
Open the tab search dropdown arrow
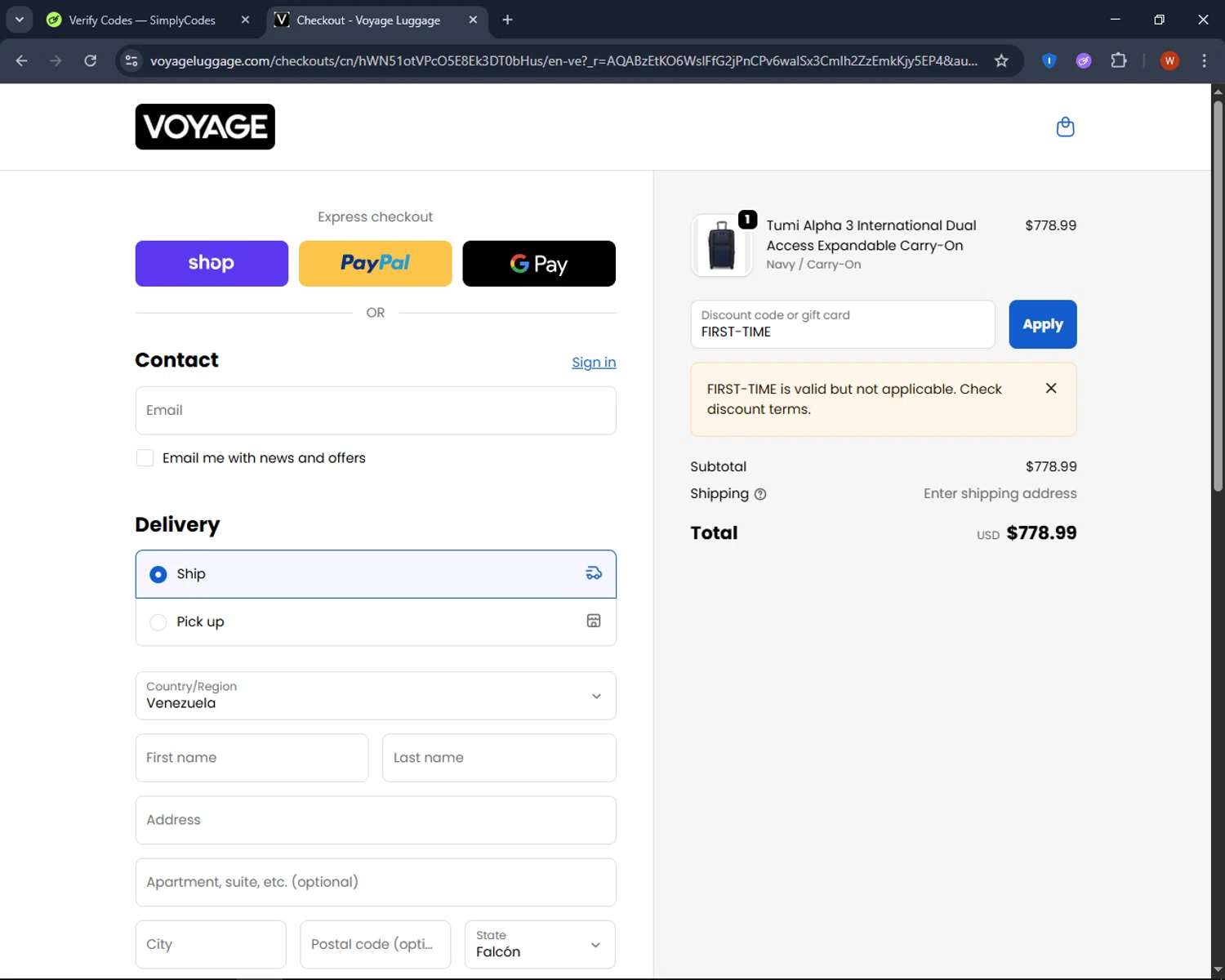(20, 20)
